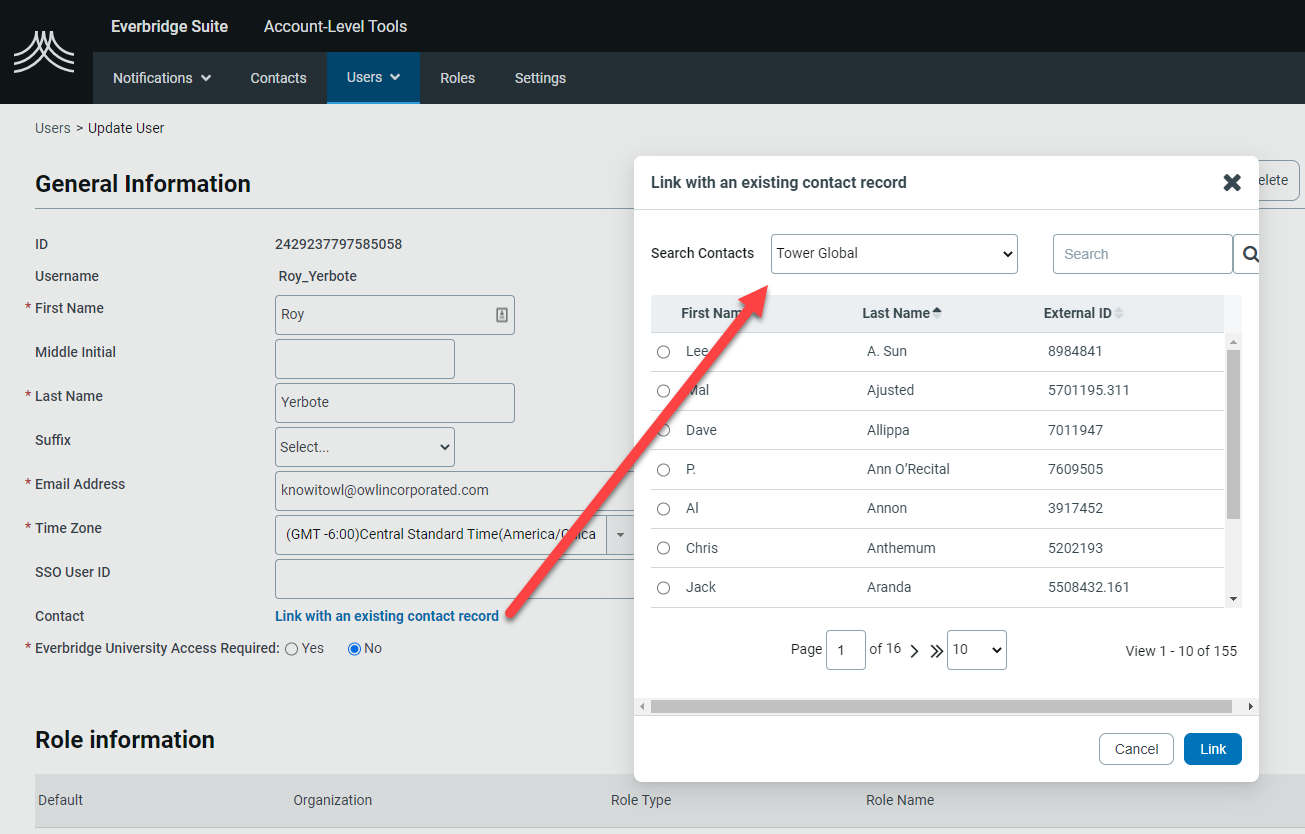Switch to the Roles tab
Image resolution: width=1305 pixels, height=834 pixels.
(x=457, y=78)
